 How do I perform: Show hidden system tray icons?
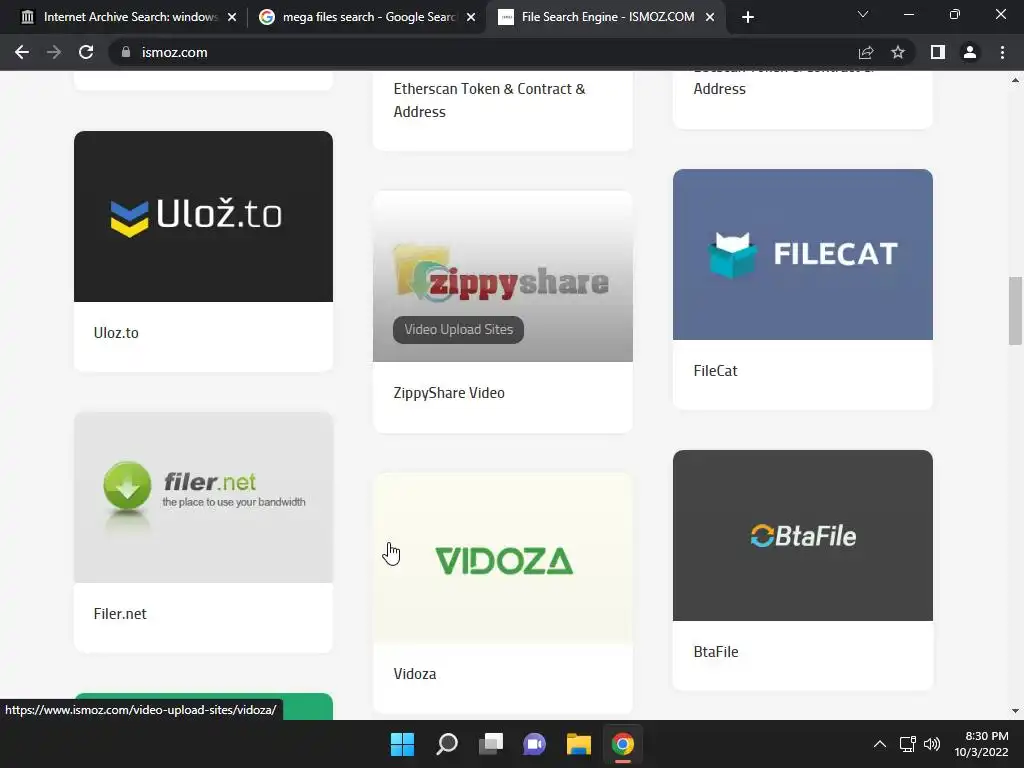[880, 744]
